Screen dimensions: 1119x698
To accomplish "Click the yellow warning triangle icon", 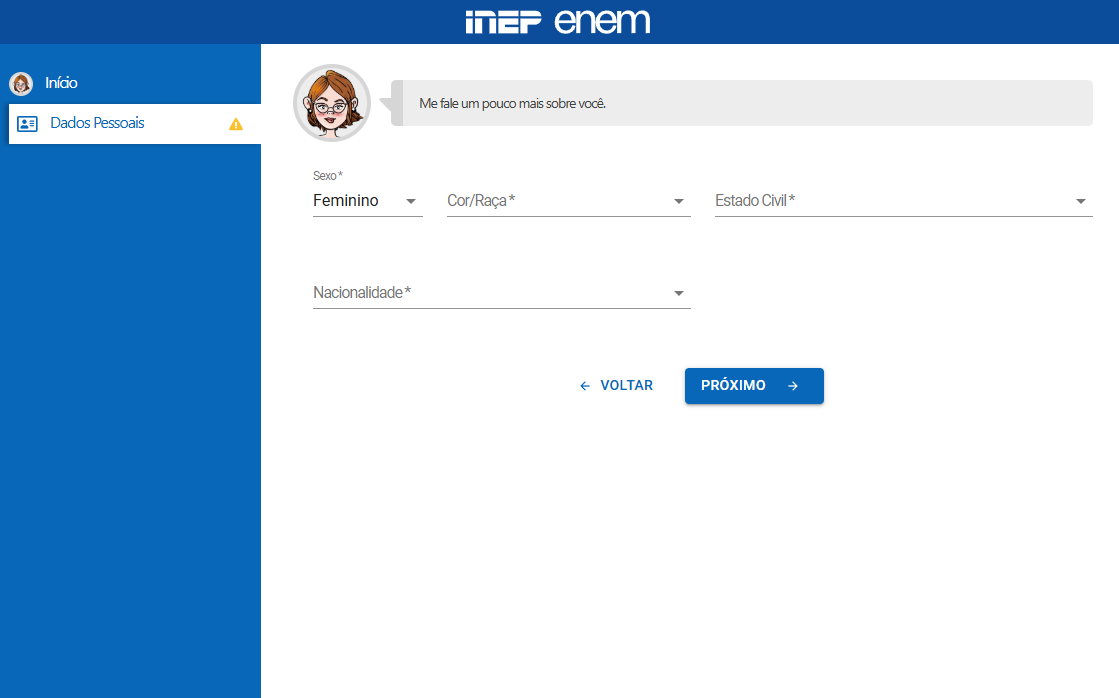I will click(x=236, y=124).
